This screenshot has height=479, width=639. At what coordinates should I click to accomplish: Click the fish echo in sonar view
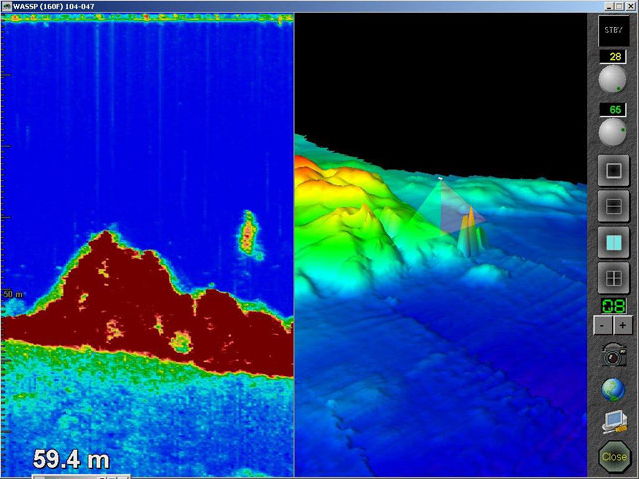[246, 234]
